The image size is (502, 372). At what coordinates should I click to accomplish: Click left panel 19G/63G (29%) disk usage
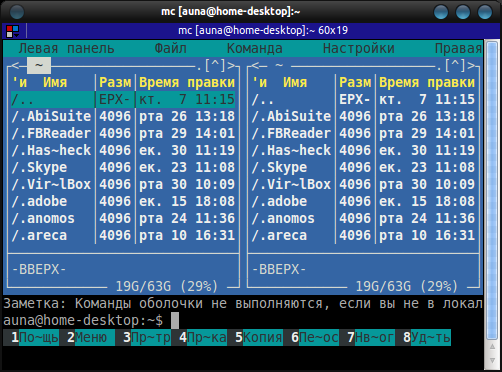tap(167, 286)
